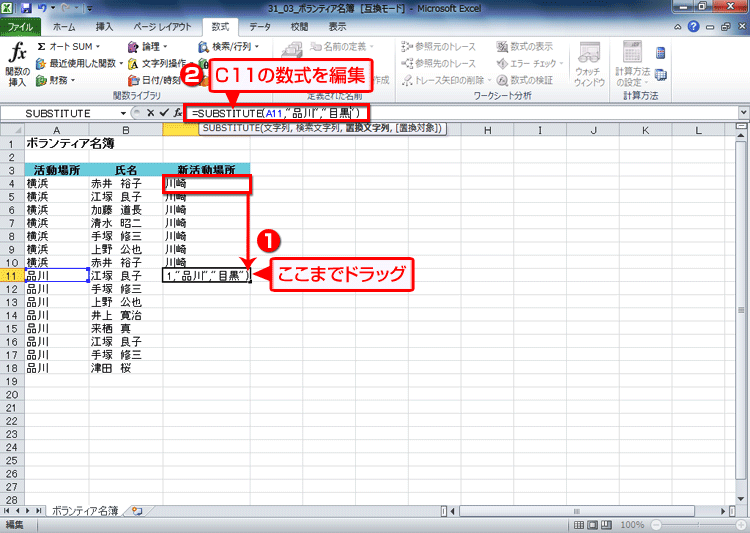The width and height of the screenshot is (750, 533).
Task: Switch to the Data (データ) tab
Action: click(x=260, y=27)
